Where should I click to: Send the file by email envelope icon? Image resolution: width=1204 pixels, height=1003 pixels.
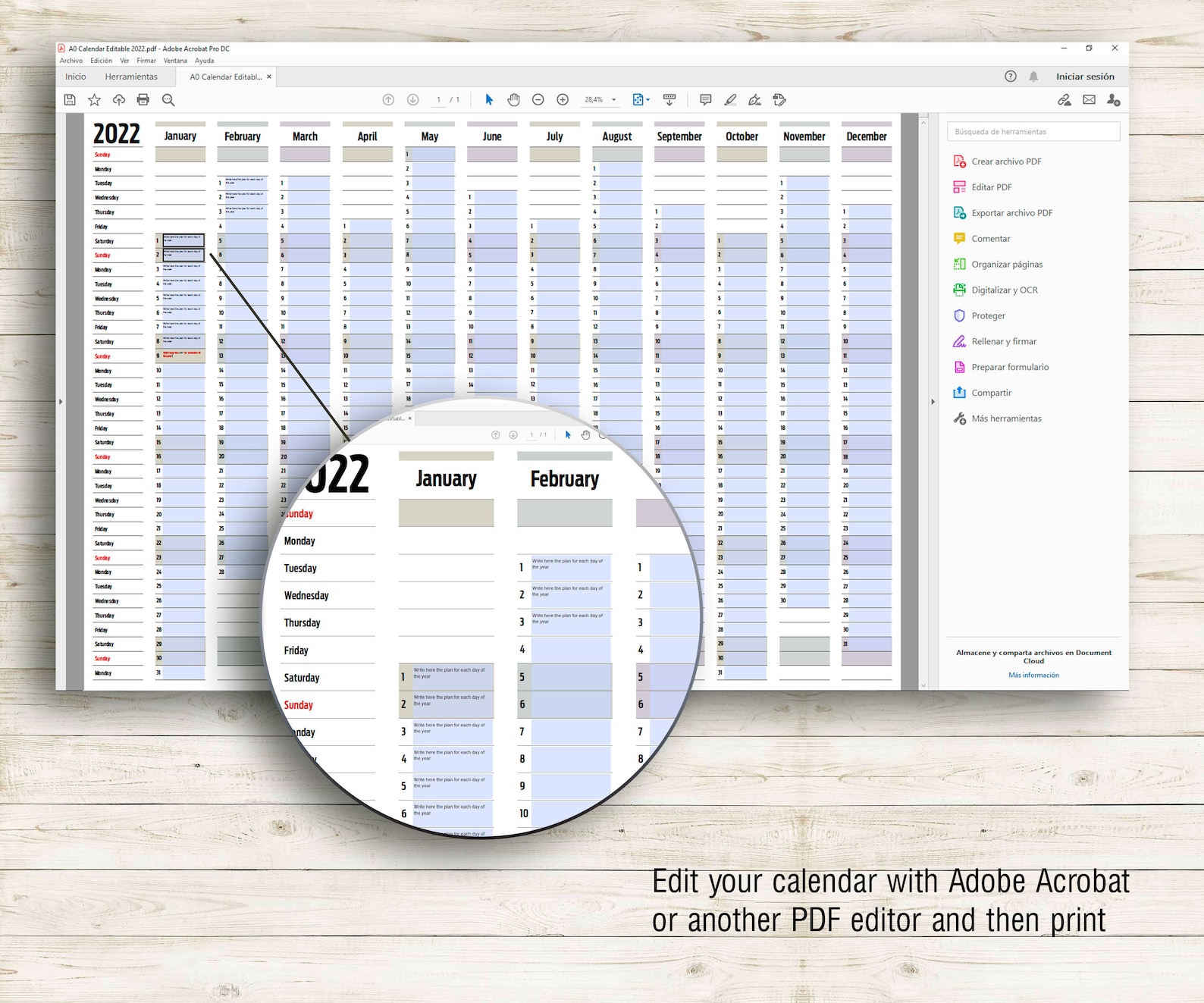click(x=1089, y=99)
